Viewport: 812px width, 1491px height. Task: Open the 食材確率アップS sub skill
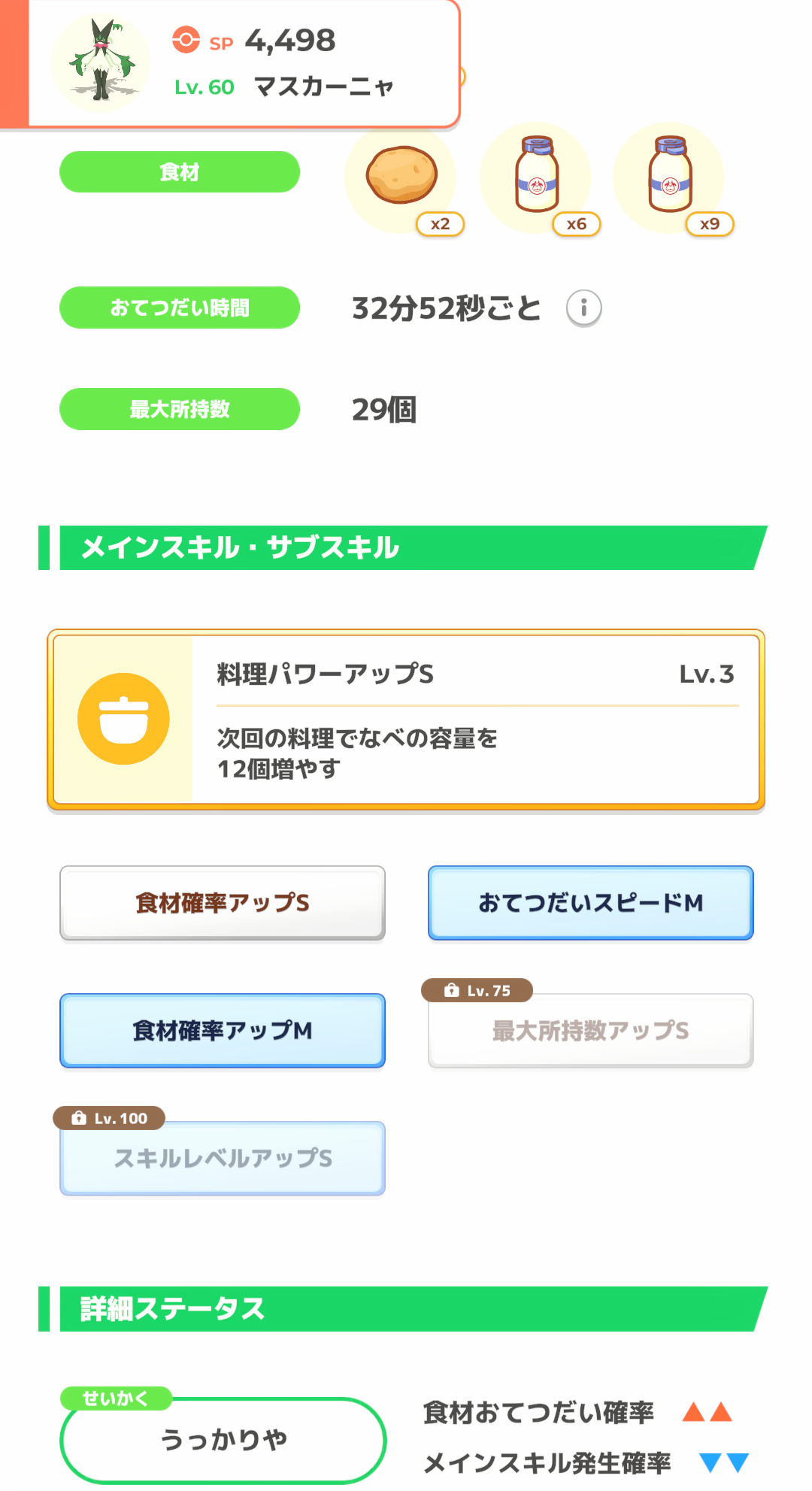pyautogui.click(x=223, y=902)
